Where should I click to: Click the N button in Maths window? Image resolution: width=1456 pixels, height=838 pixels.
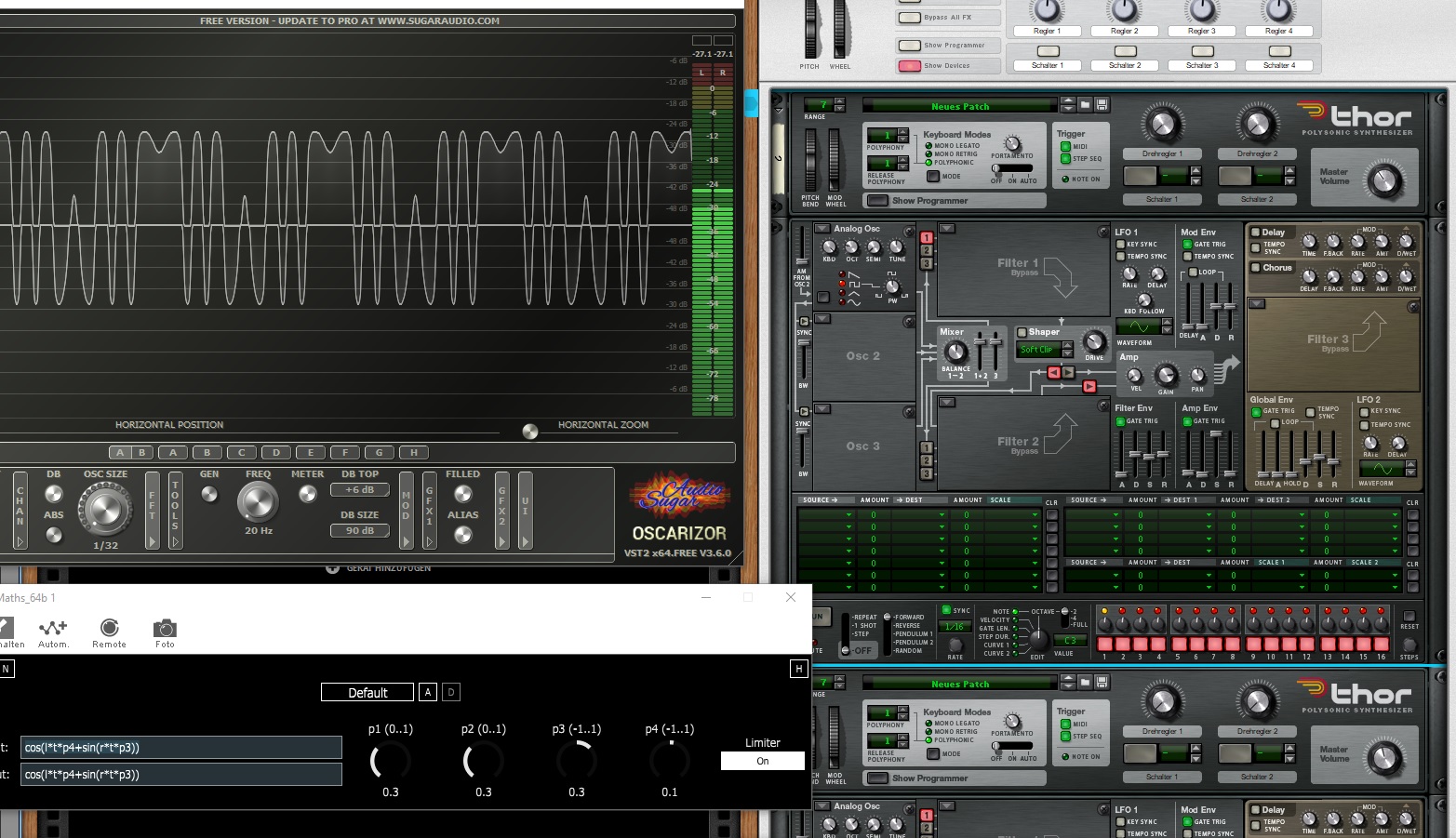coord(6,668)
